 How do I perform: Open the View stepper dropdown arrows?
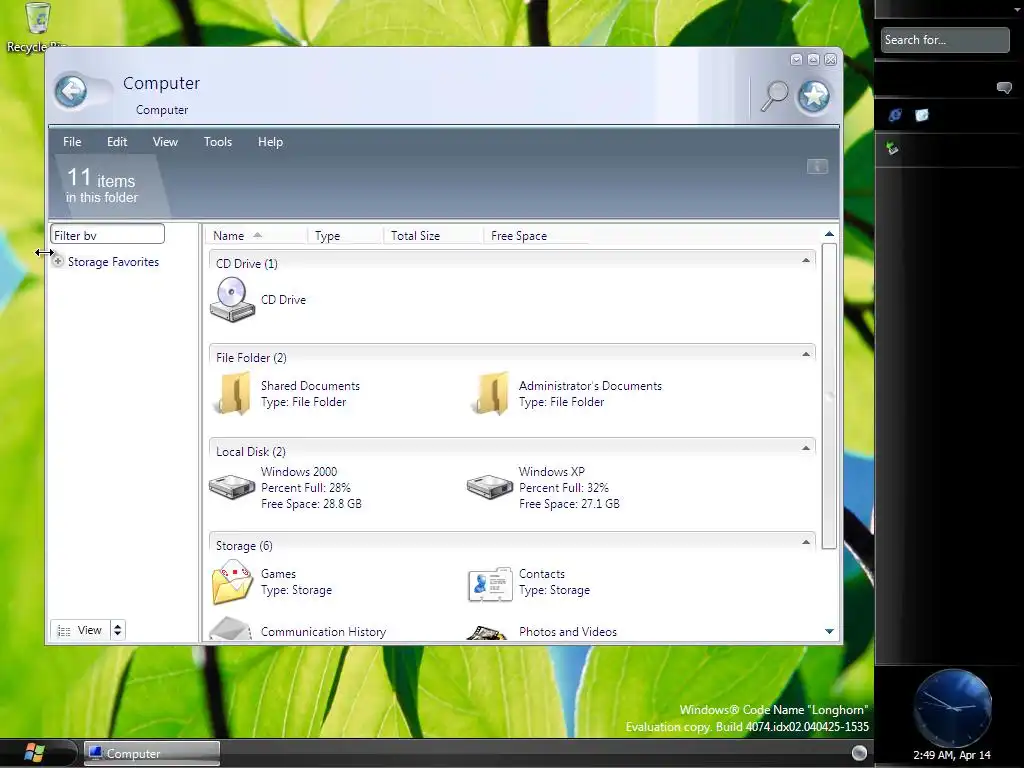coord(118,630)
